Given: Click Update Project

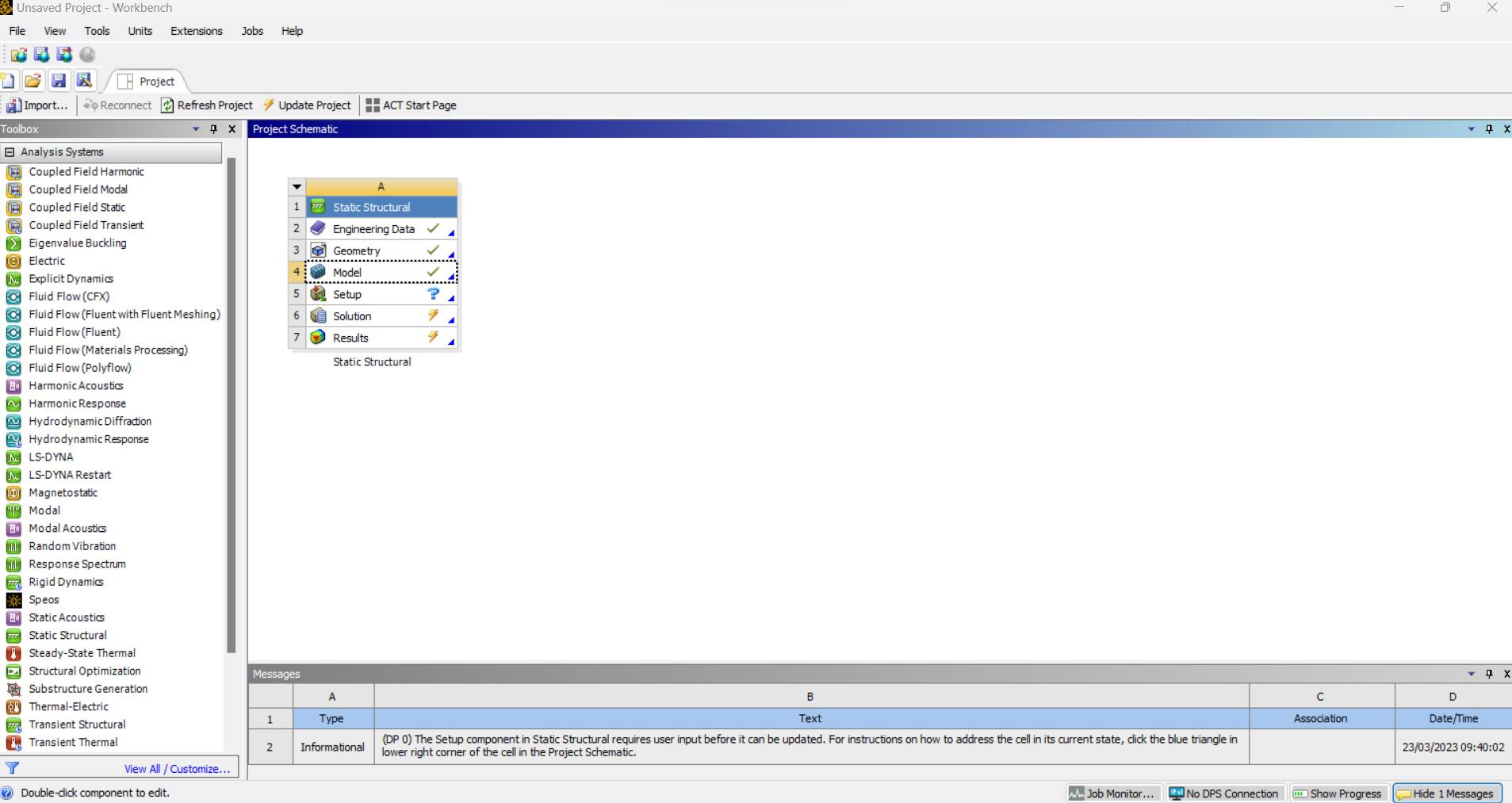Looking at the screenshot, I should (x=307, y=105).
